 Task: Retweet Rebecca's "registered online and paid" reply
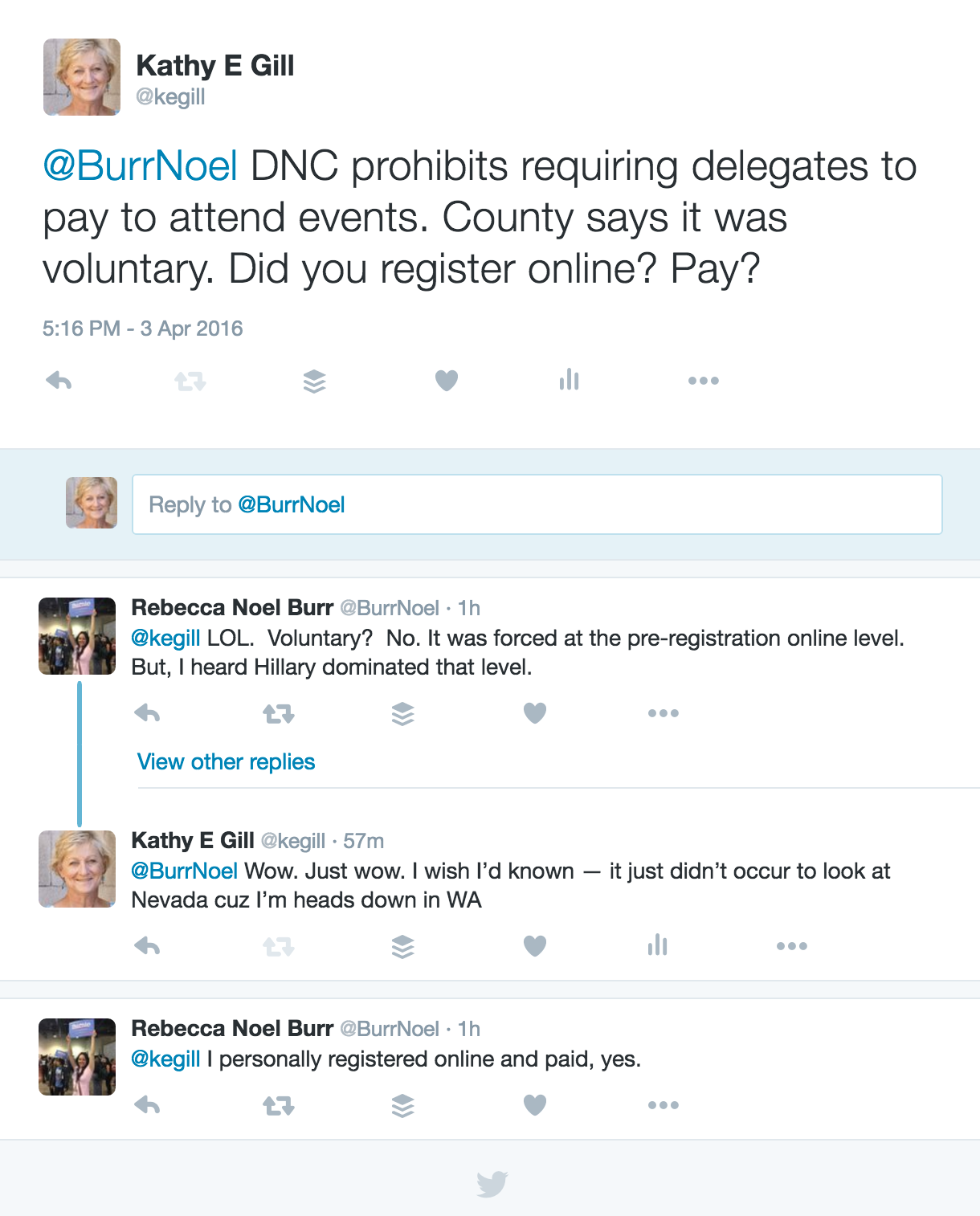(279, 1106)
